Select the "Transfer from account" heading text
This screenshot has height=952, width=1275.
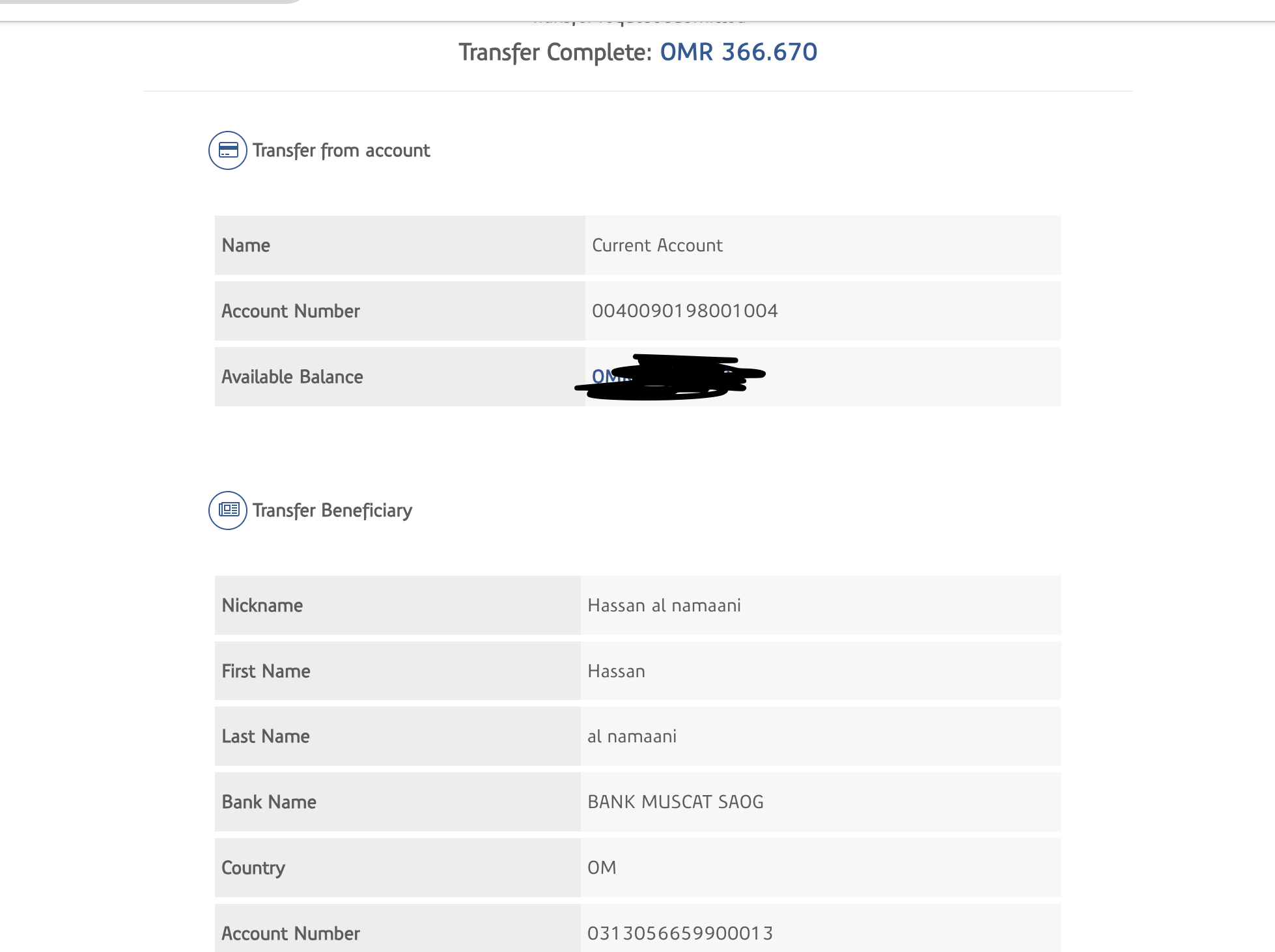[341, 150]
